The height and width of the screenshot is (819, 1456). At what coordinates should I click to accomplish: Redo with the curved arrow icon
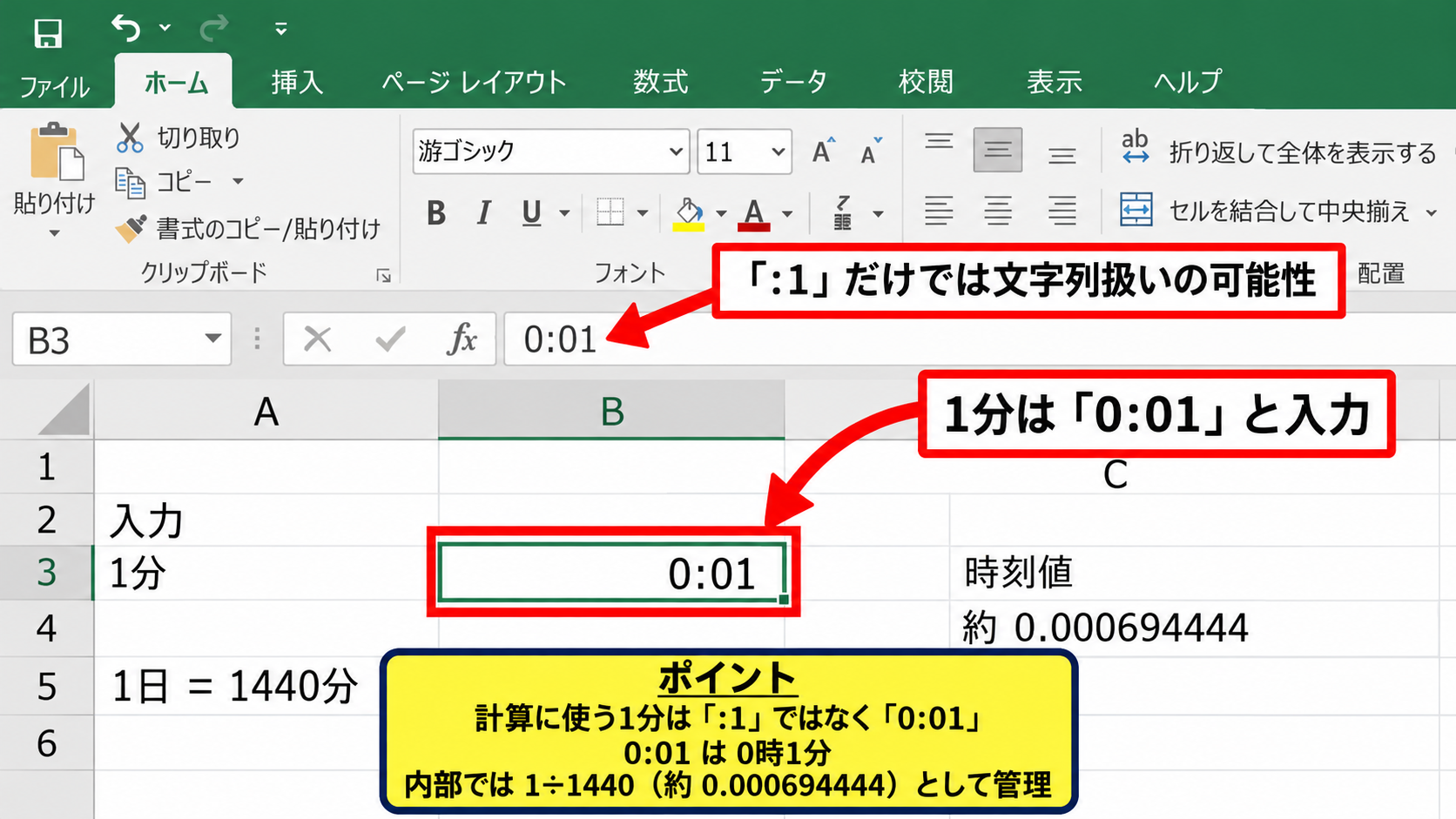coord(213,29)
